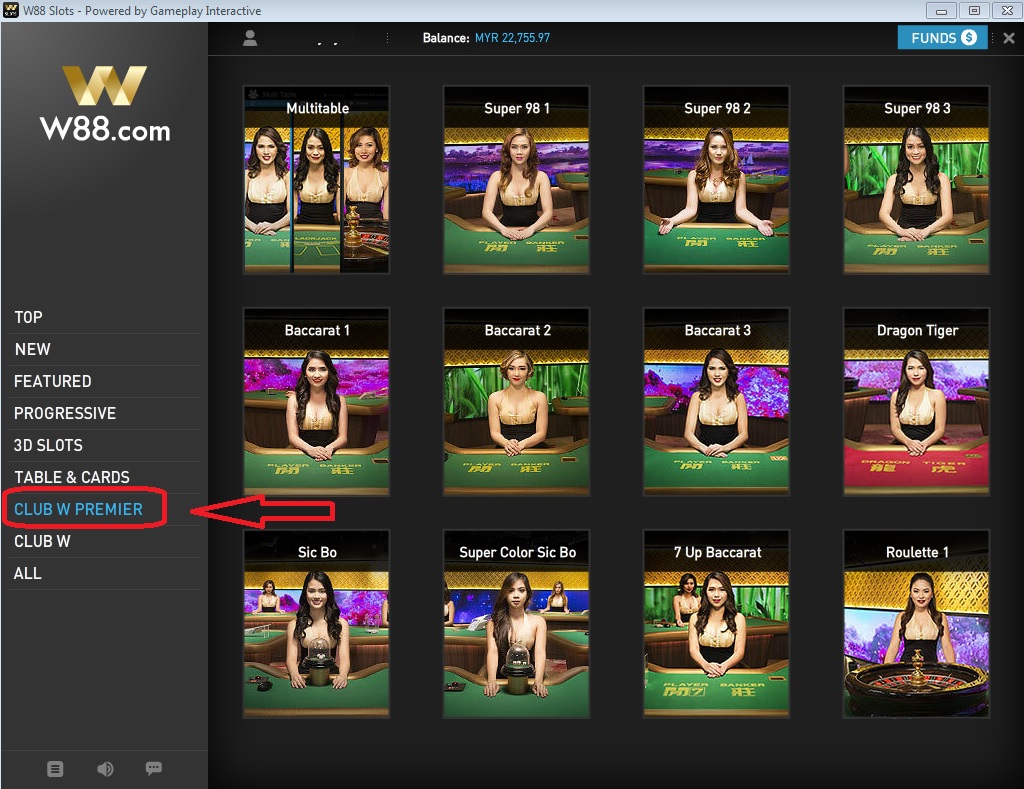Select CLUB W PREMIER category
This screenshot has height=789, width=1024.
tap(78, 509)
